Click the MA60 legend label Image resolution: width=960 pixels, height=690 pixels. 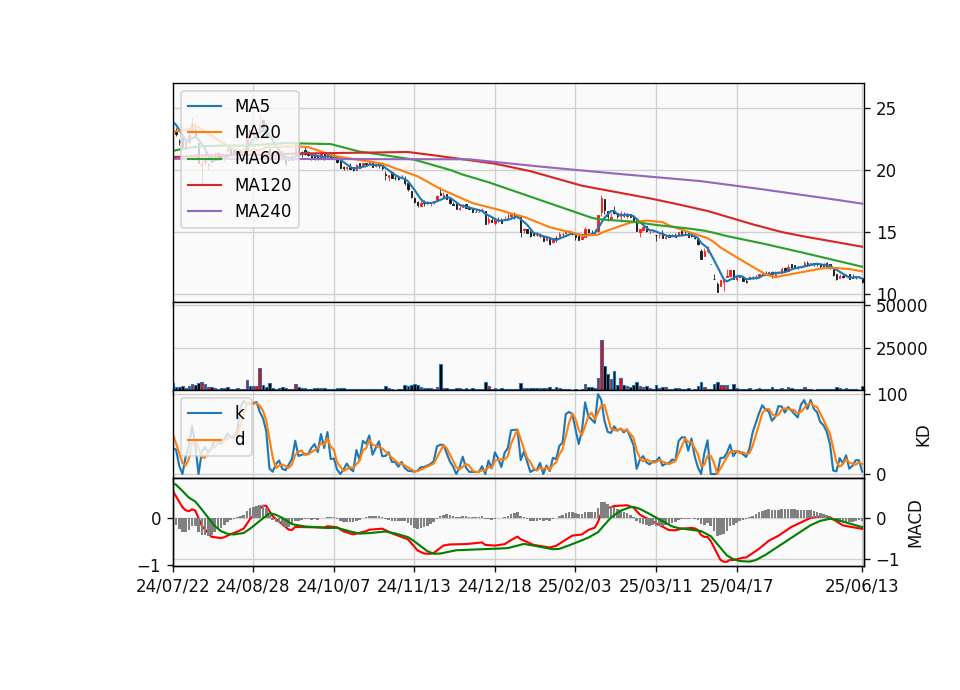tap(258, 159)
